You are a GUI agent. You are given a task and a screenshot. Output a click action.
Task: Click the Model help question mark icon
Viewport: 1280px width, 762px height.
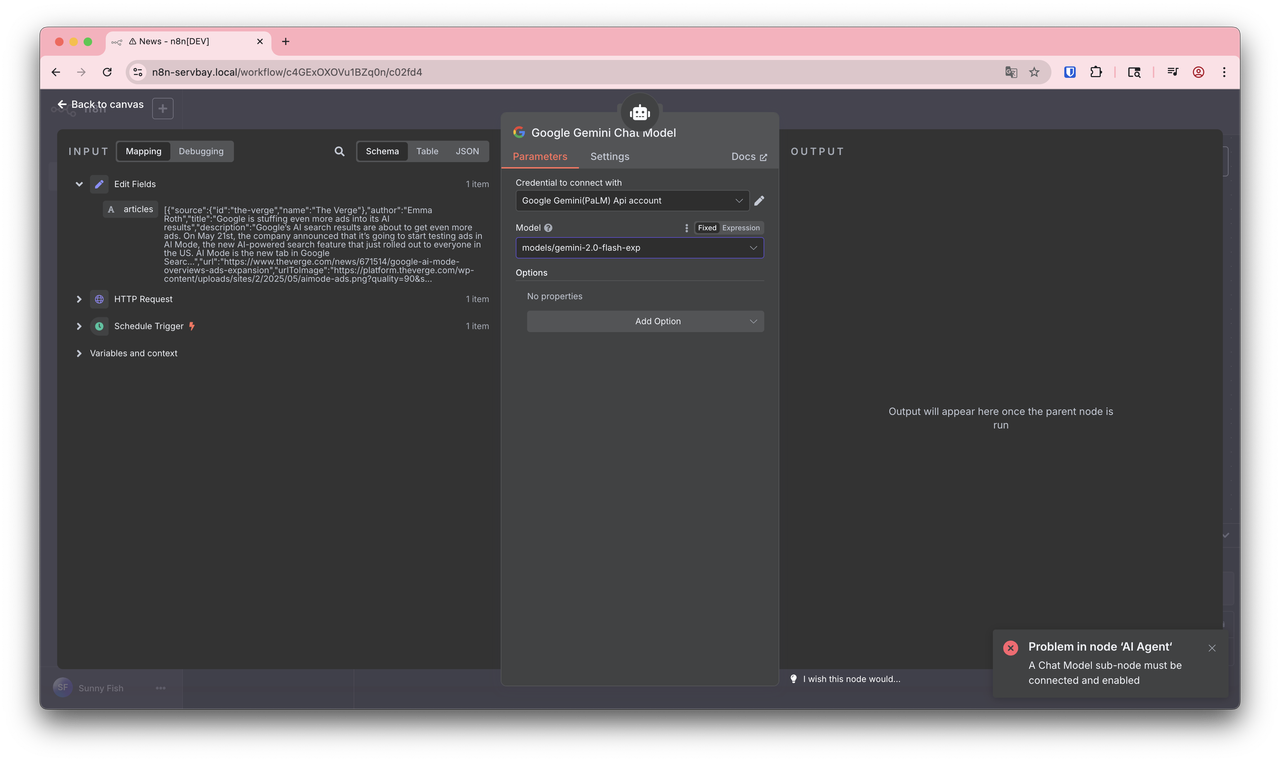[548, 228]
